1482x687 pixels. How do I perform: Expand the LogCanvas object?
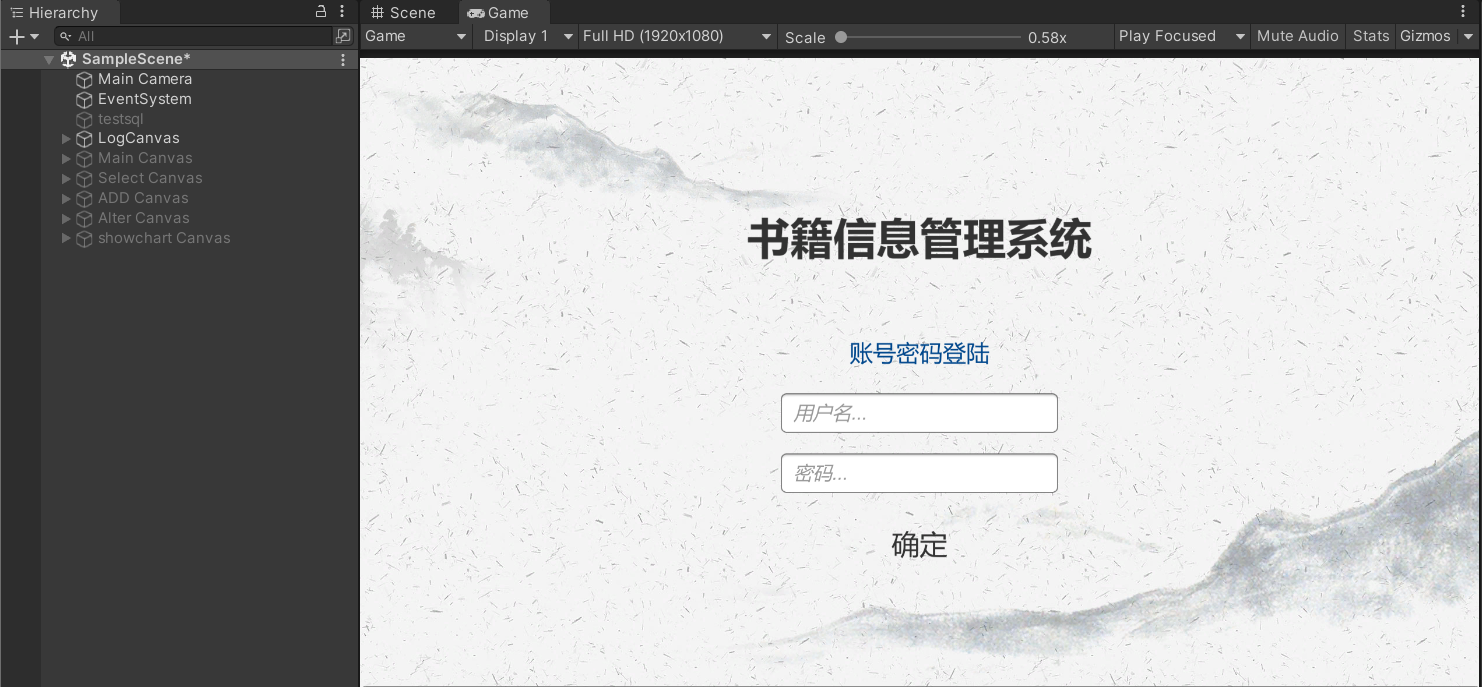tap(66, 139)
